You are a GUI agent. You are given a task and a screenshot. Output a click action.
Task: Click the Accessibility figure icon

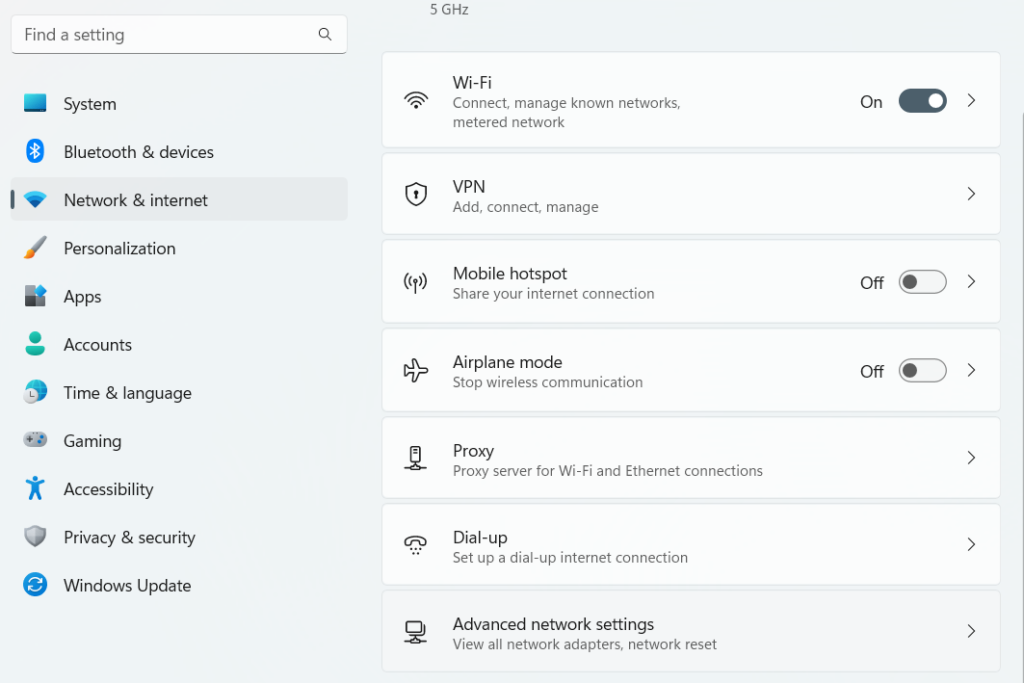pyautogui.click(x=35, y=488)
